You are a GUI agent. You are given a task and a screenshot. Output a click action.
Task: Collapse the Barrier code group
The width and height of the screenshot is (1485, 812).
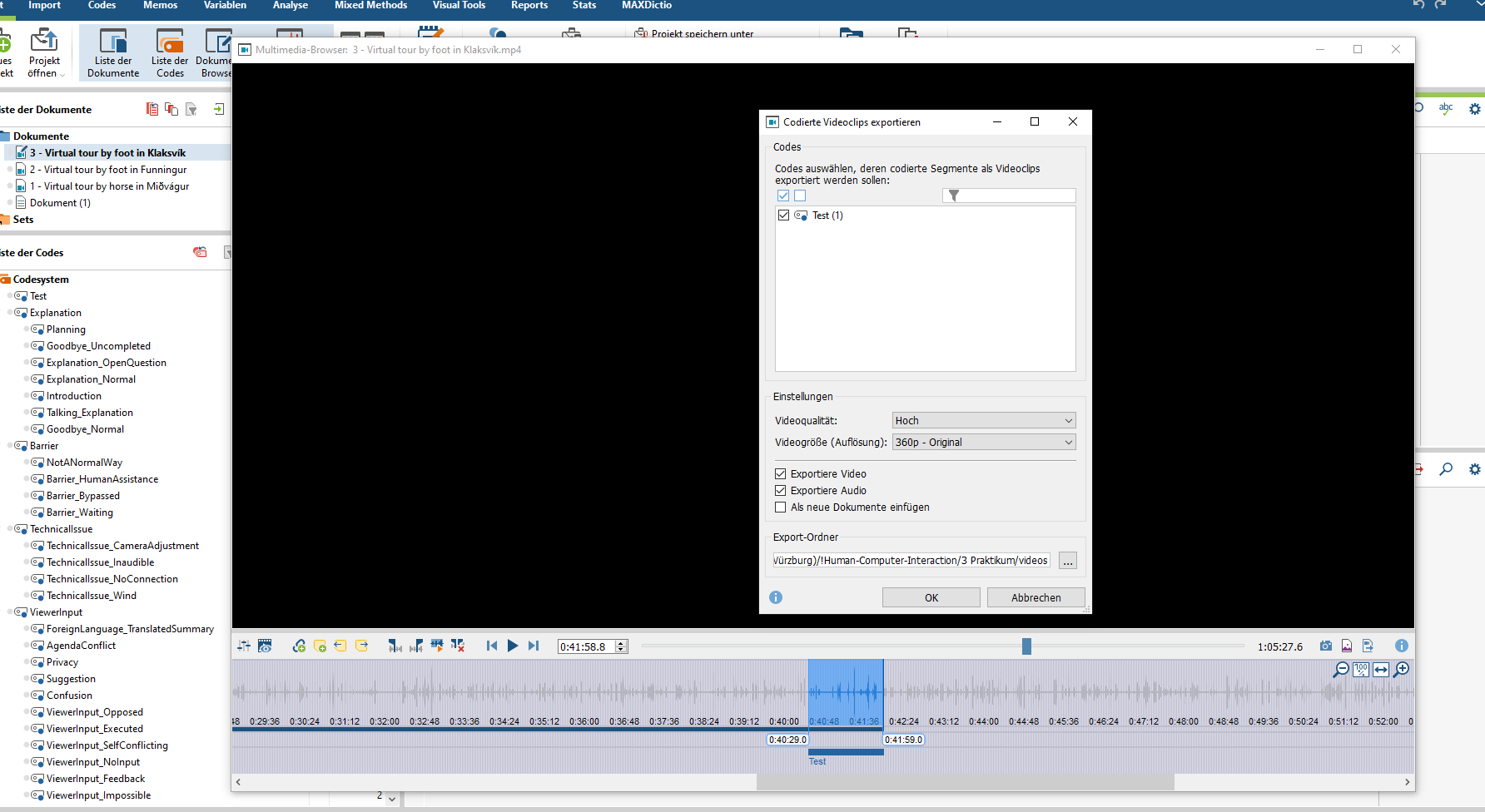point(10,446)
